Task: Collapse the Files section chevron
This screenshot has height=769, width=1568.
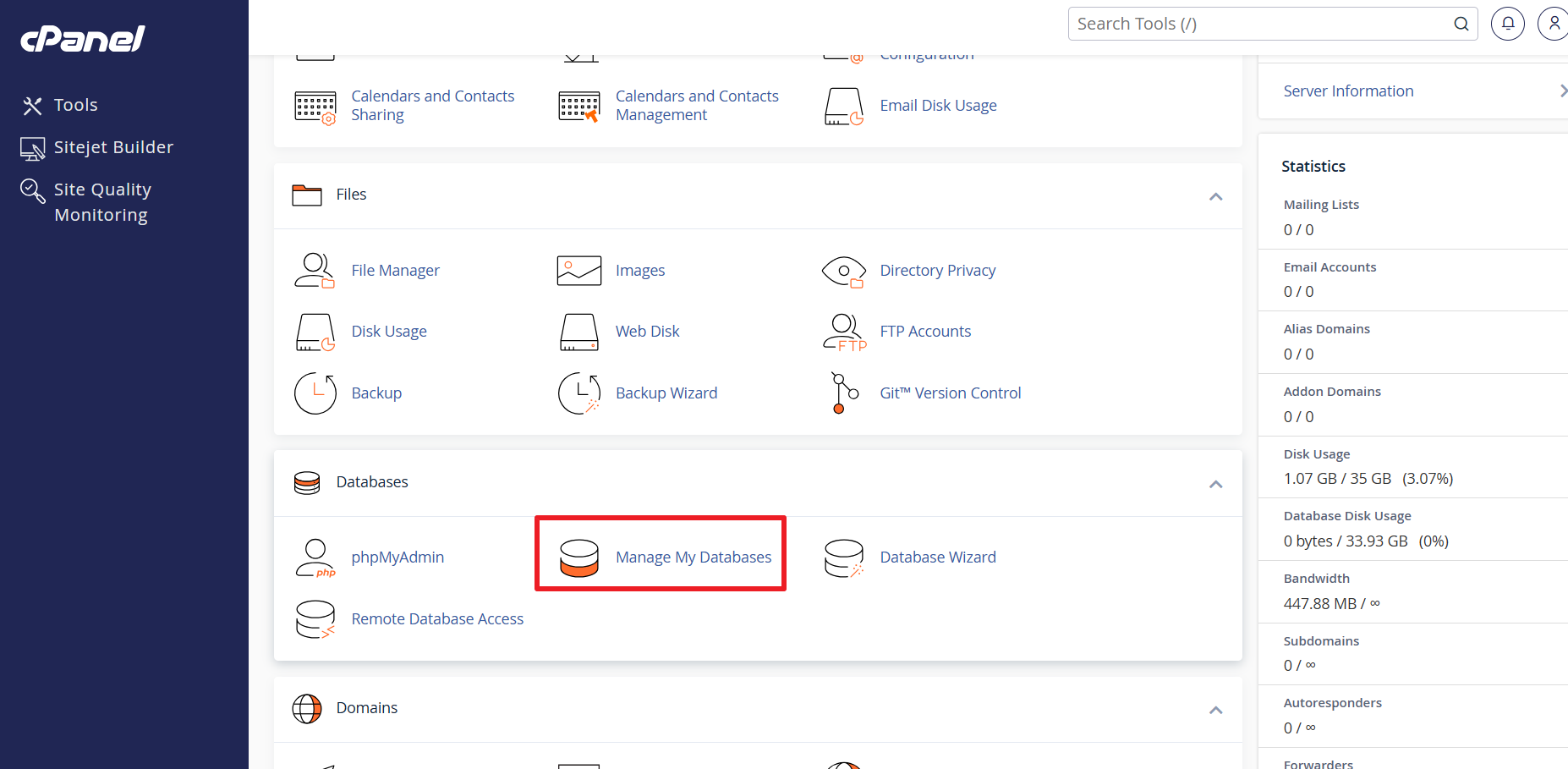Action: pos(1215,196)
